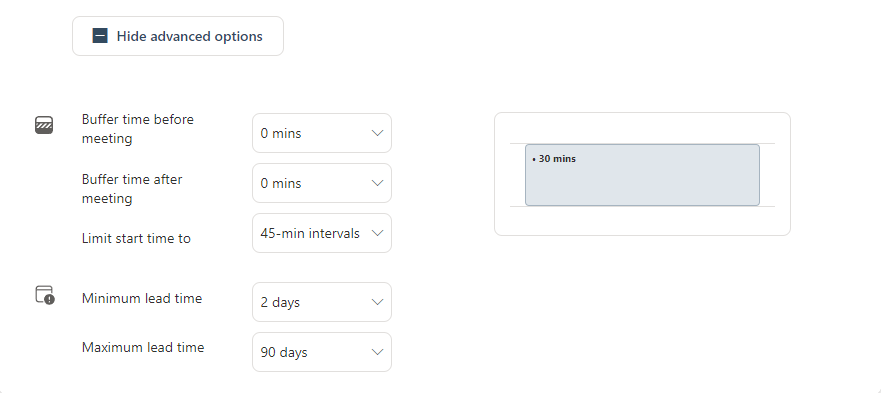
Task: Click the chevron arrow next to 45-min intervals
Action: tap(378, 233)
